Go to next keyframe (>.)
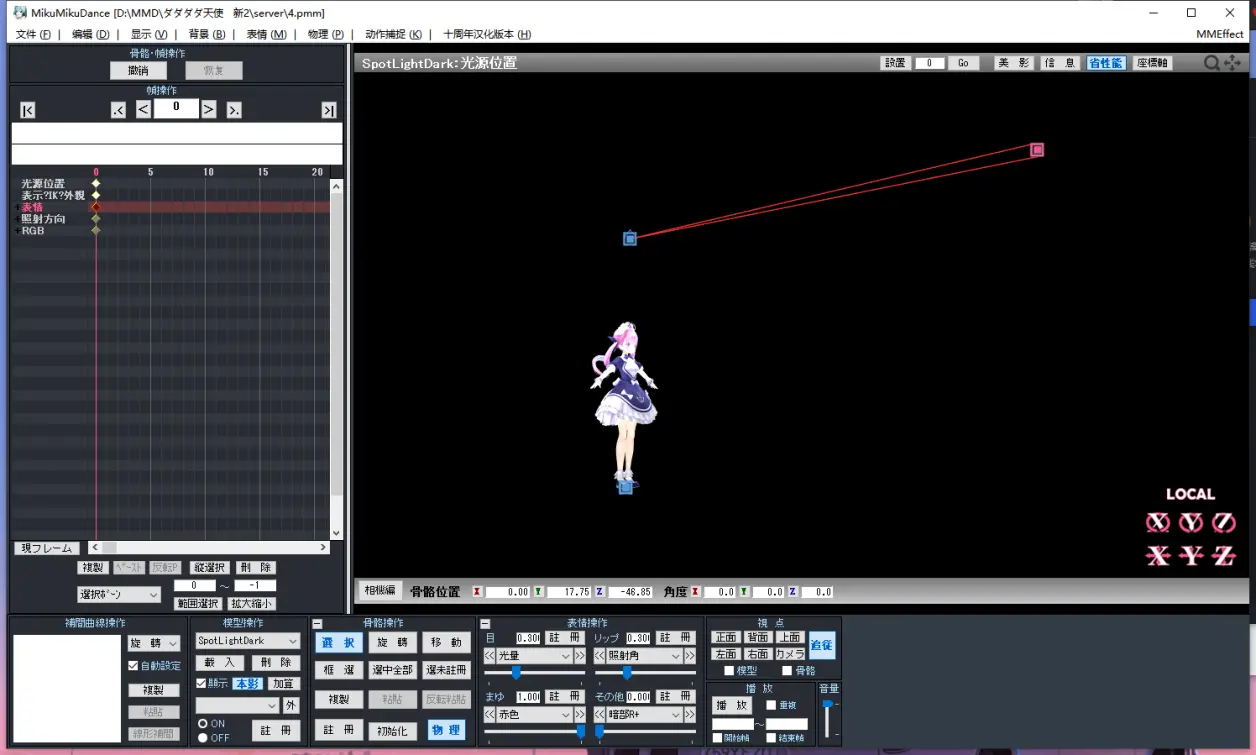 coord(234,110)
